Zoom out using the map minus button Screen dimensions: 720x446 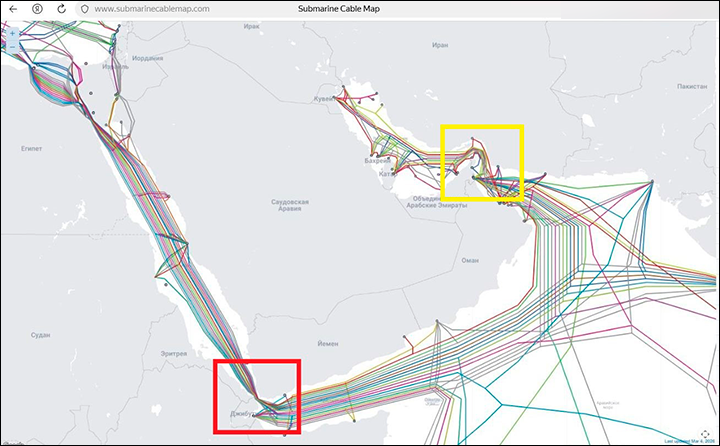13,46
